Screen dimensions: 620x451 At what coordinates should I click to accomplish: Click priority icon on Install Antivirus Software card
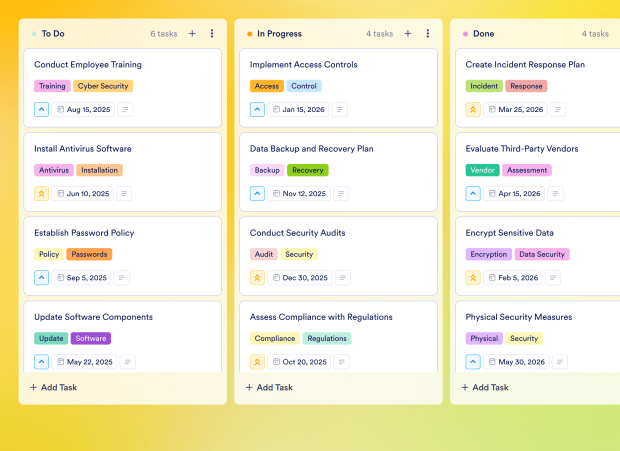click(x=41, y=194)
